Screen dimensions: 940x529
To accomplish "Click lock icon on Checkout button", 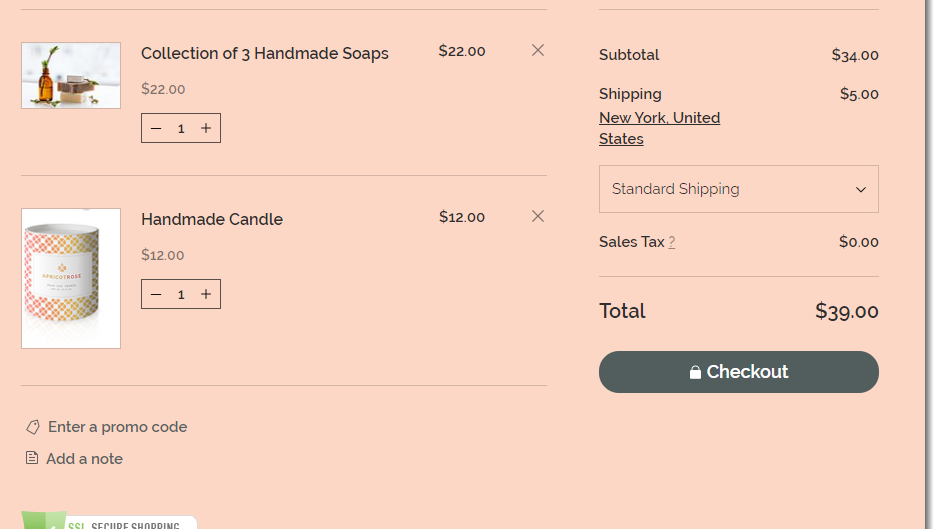I will click(695, 372).
